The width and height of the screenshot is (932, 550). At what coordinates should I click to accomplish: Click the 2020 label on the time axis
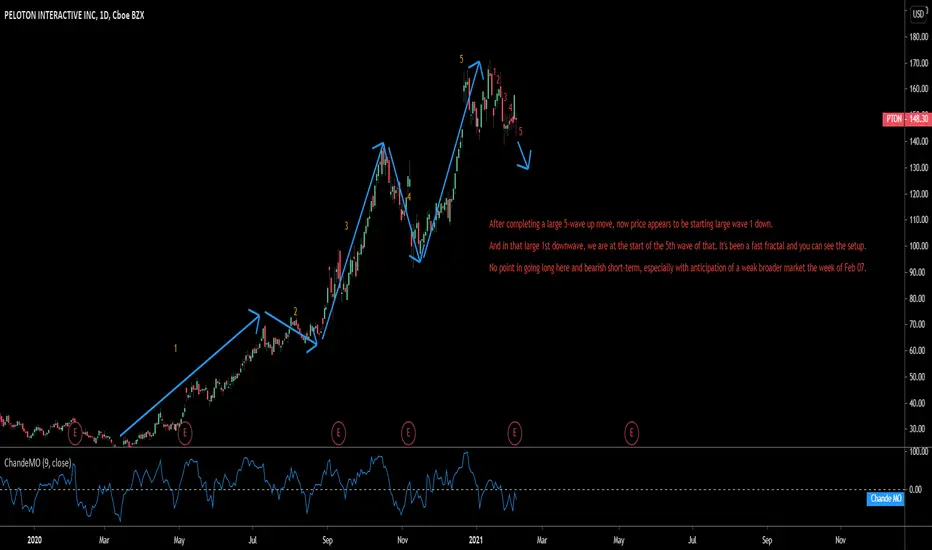point(34,540)
